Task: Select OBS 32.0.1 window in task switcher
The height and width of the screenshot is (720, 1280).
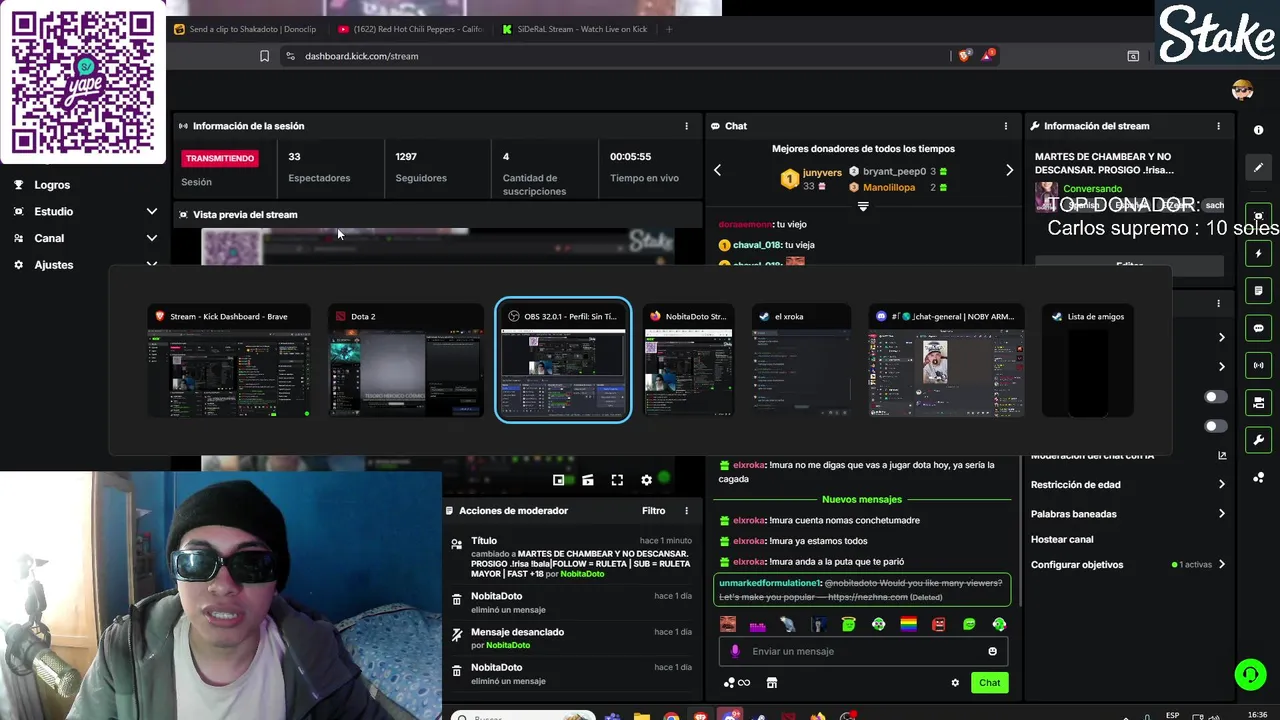Action: [563, 361]
